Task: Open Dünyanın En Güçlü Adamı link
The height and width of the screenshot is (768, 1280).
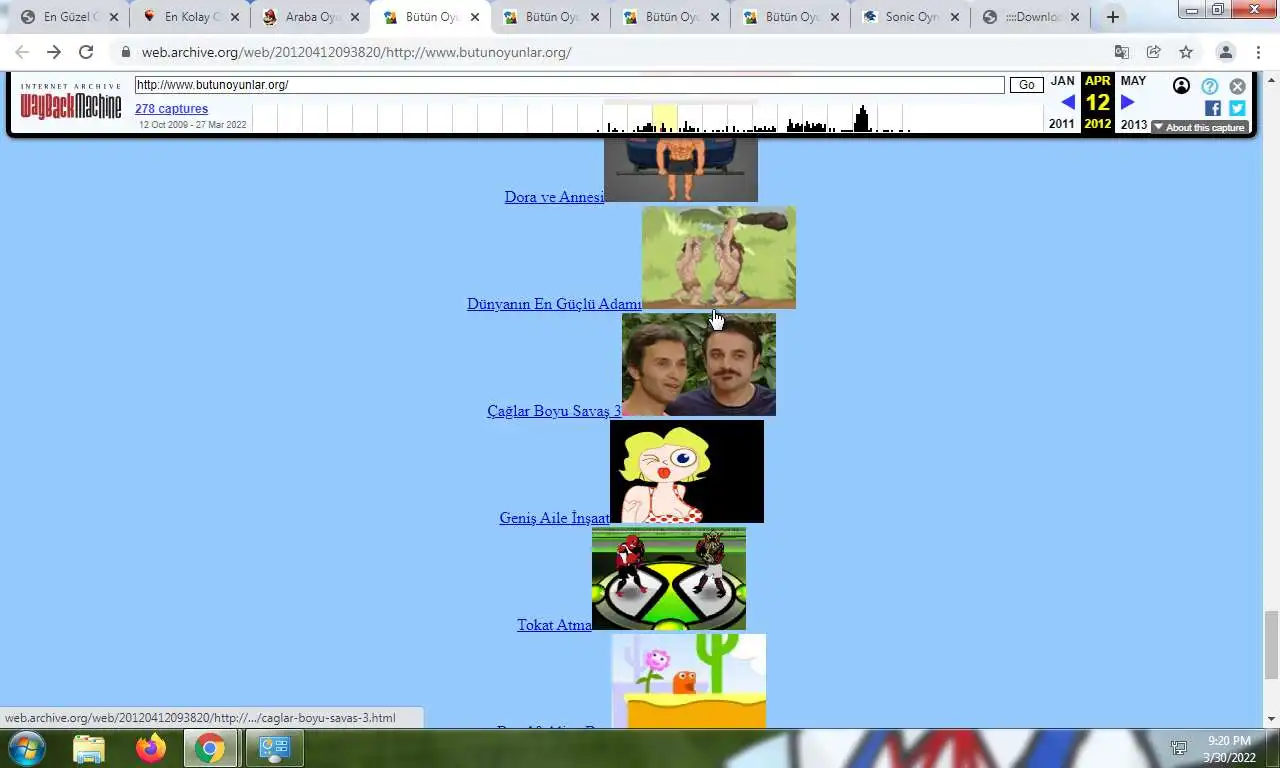Action: pos(554,304)
